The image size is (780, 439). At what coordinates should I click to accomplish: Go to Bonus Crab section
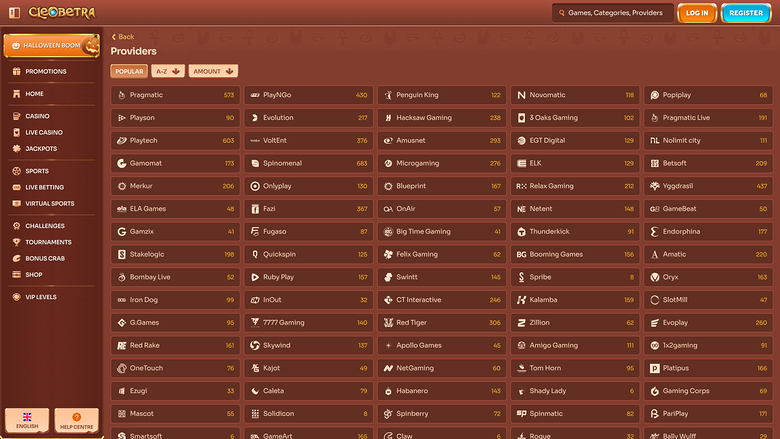pyautogui.click(x=46, y=258)
